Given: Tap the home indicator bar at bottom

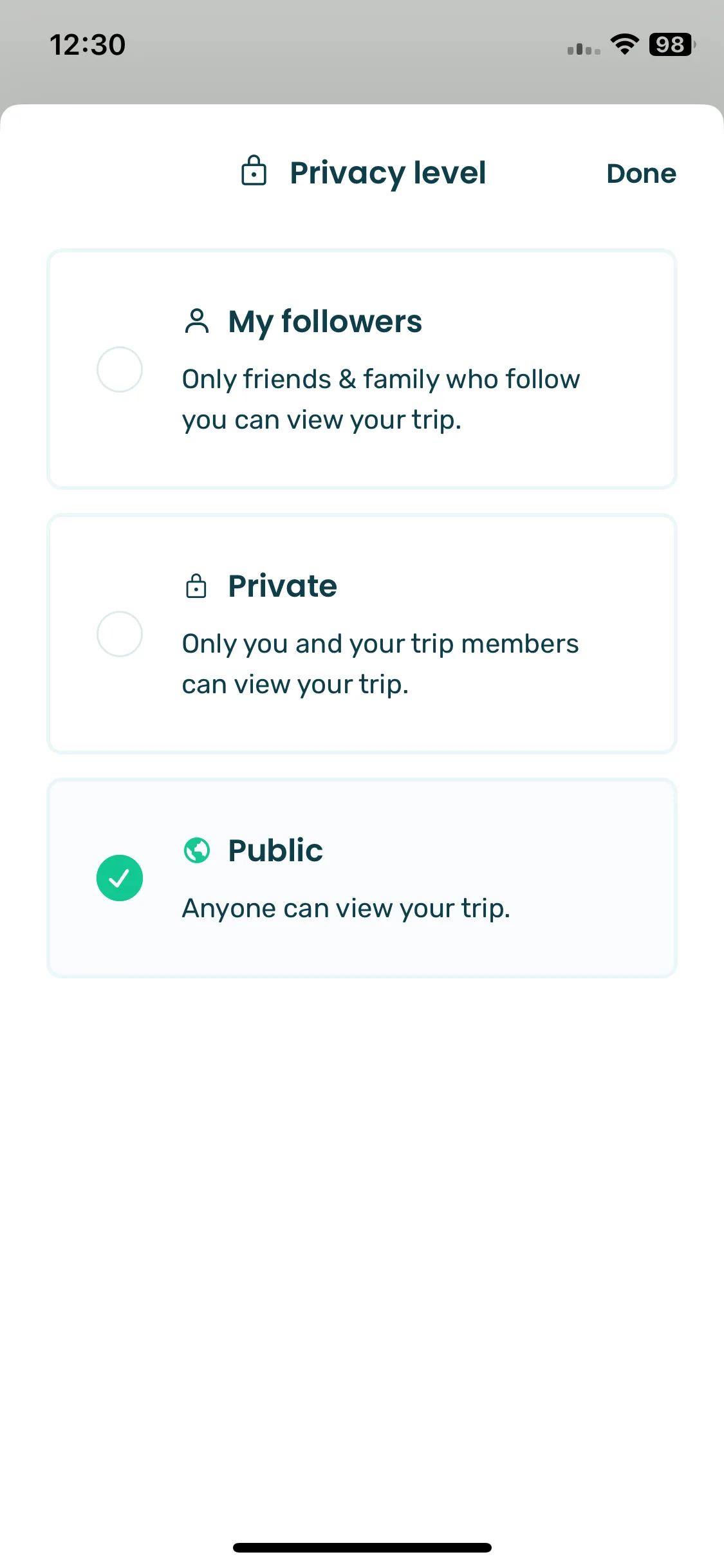Looking at the screenshot, I should [x=362, y=1547].
